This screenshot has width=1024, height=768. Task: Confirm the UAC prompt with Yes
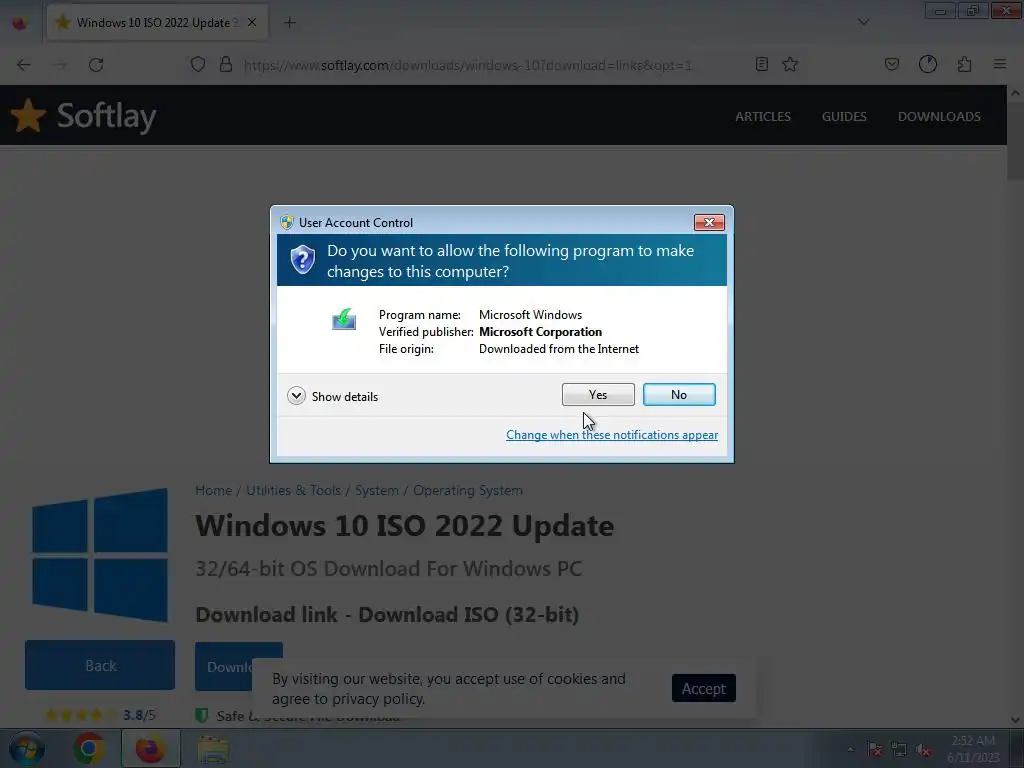pyautogui.click(x=598, y=394)
